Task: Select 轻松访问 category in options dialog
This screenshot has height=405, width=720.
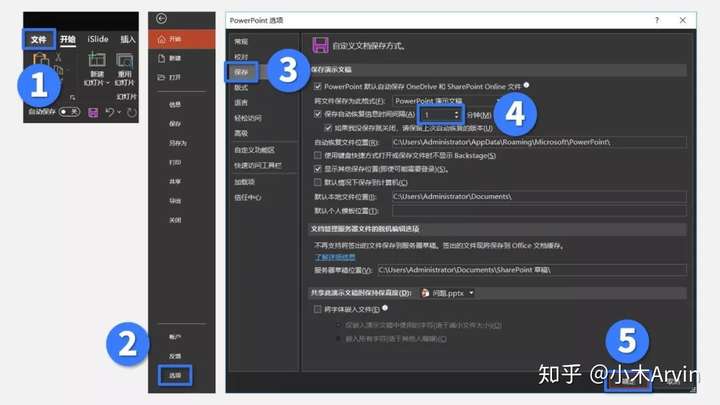Action: pos(248,118)
